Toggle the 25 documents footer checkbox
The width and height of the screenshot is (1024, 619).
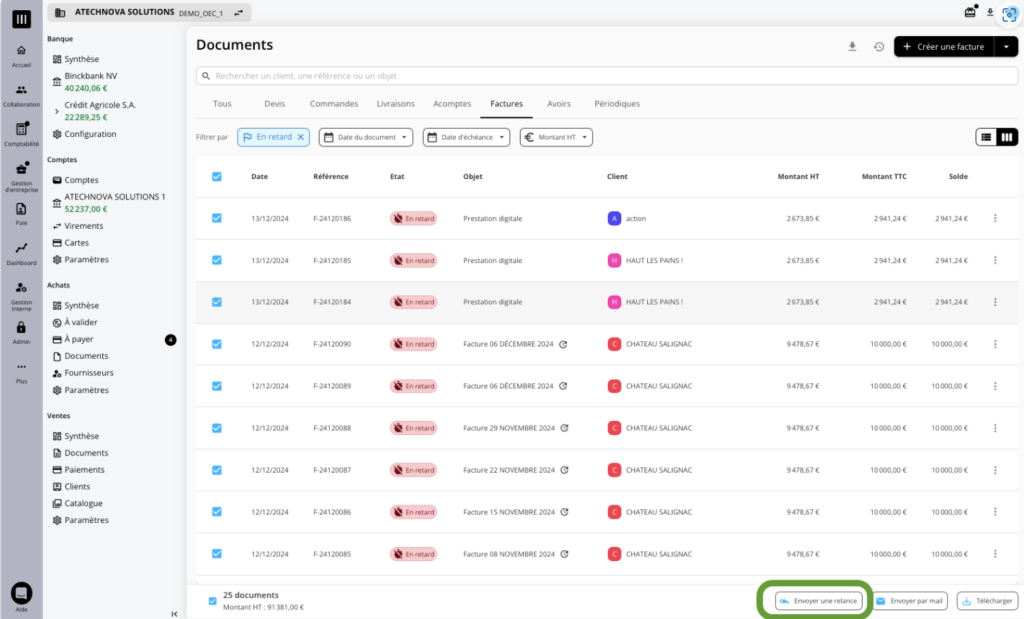(x=212, y=601)
